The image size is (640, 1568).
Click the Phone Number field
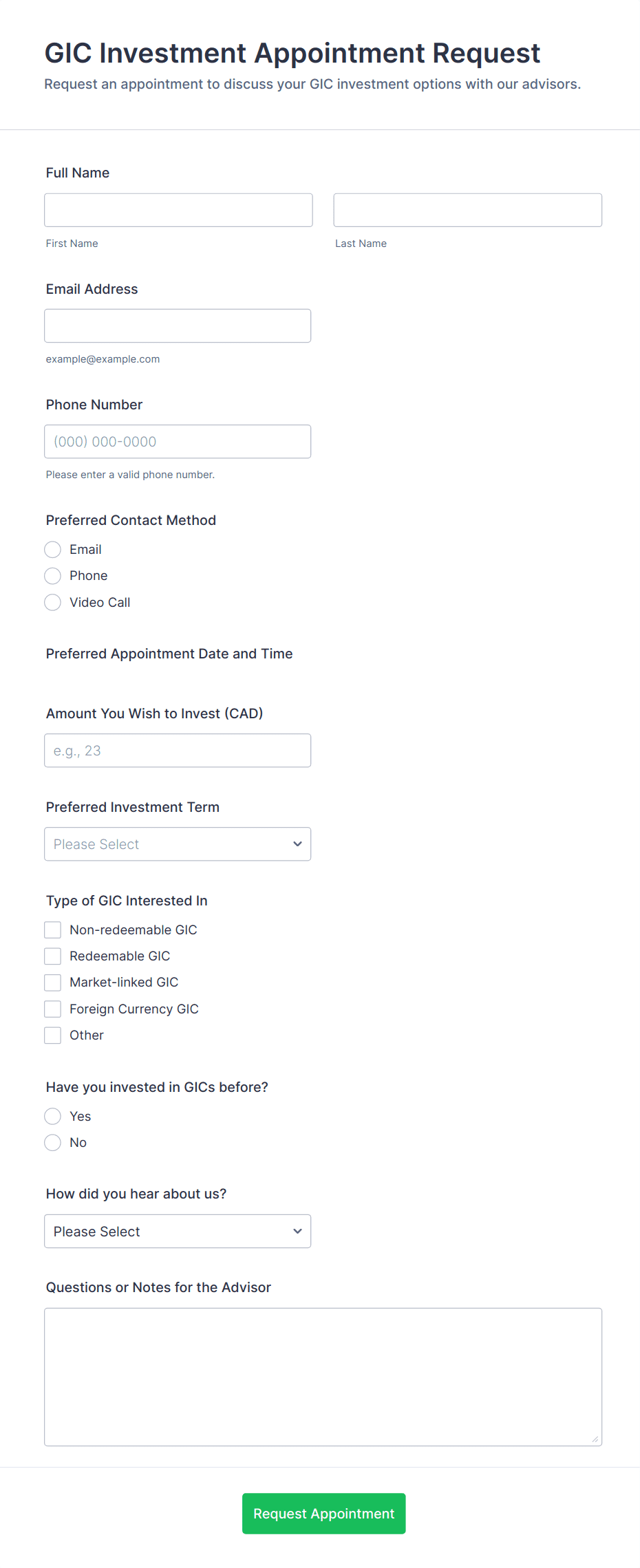pyautogui.click(x=178, y=442)
